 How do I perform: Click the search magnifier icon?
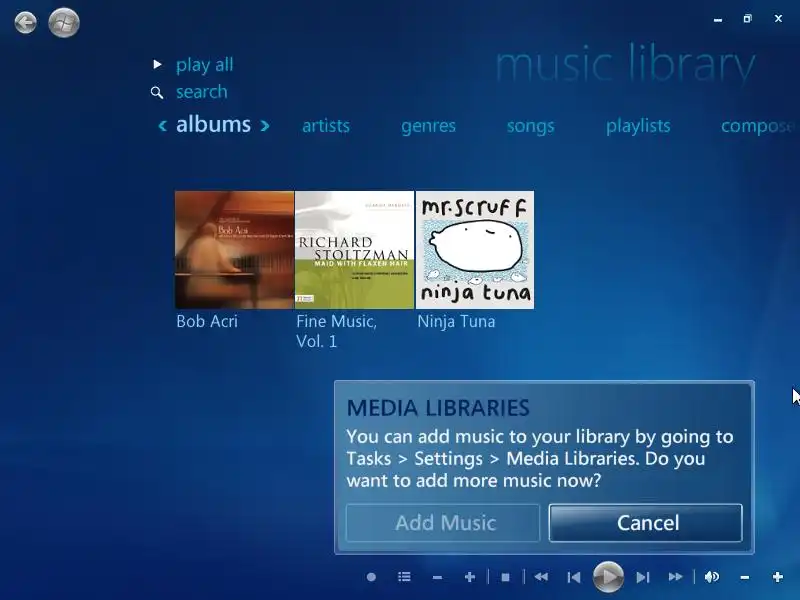click(x=157, y=92)
